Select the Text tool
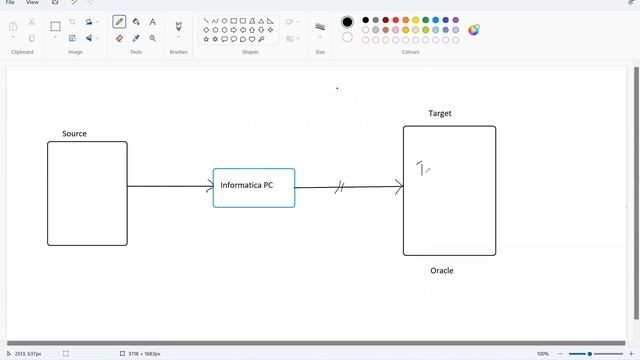Image resolution: width=640 pixels, height=360 pixels. (152, 22)
